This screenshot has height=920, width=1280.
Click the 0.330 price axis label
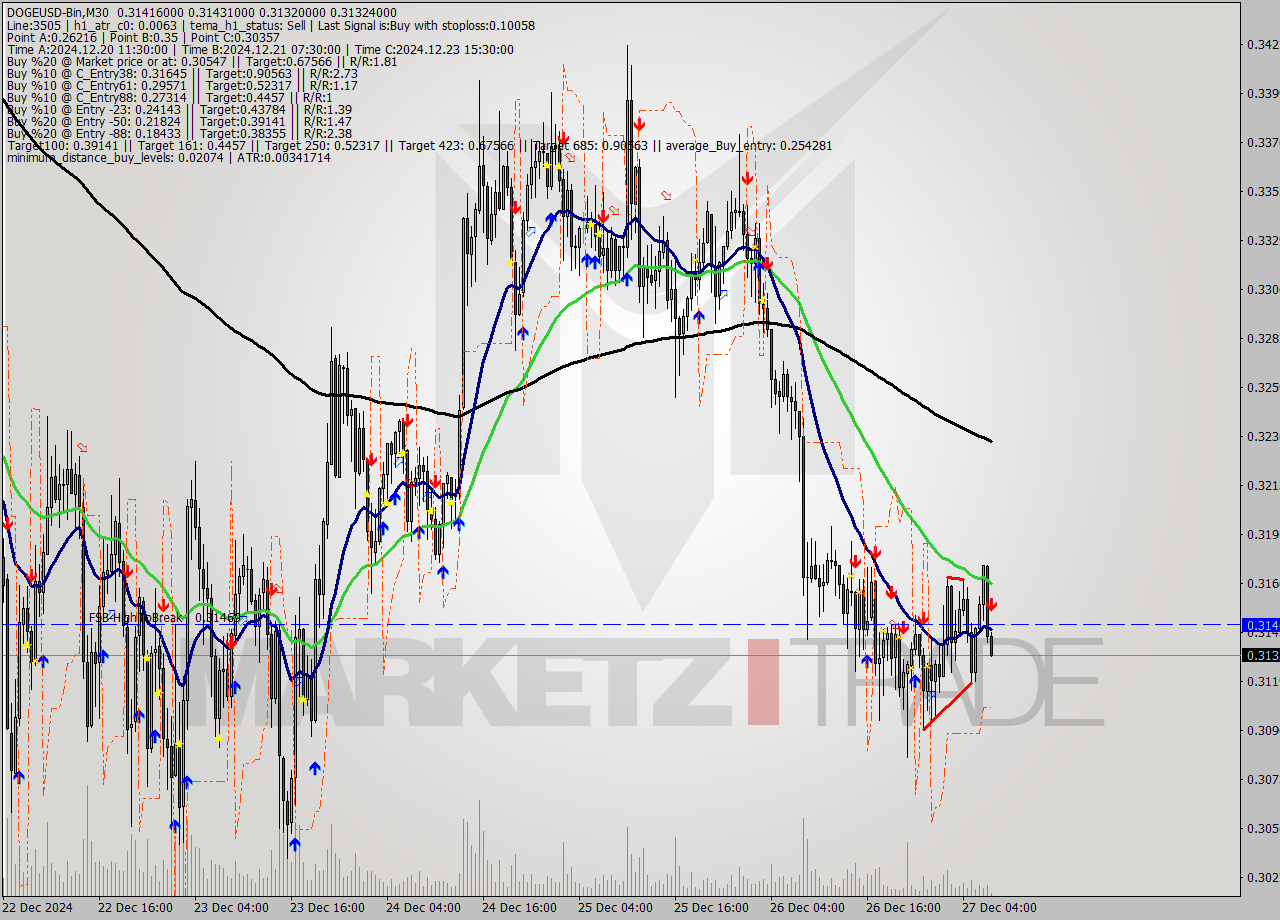tap(1262, 289)
